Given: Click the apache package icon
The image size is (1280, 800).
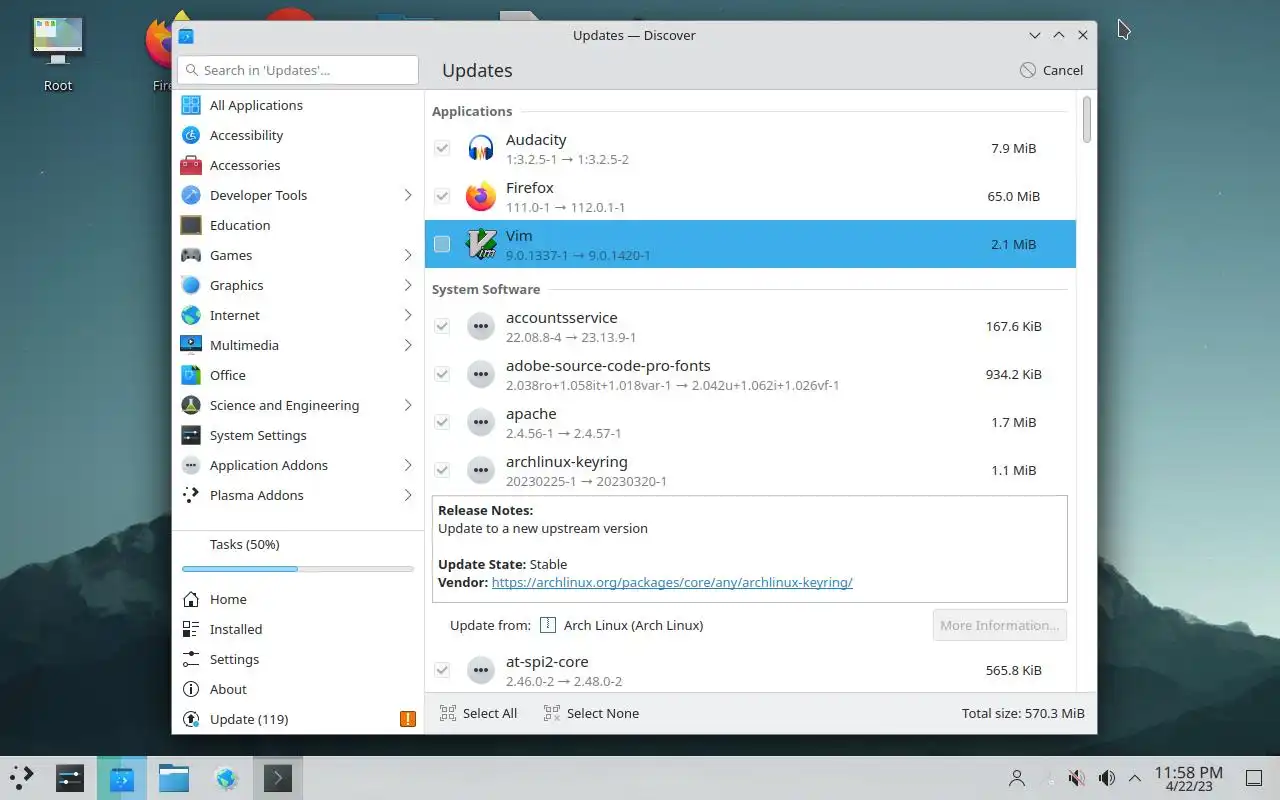Looking at the screenshot, I should [481, 422].
